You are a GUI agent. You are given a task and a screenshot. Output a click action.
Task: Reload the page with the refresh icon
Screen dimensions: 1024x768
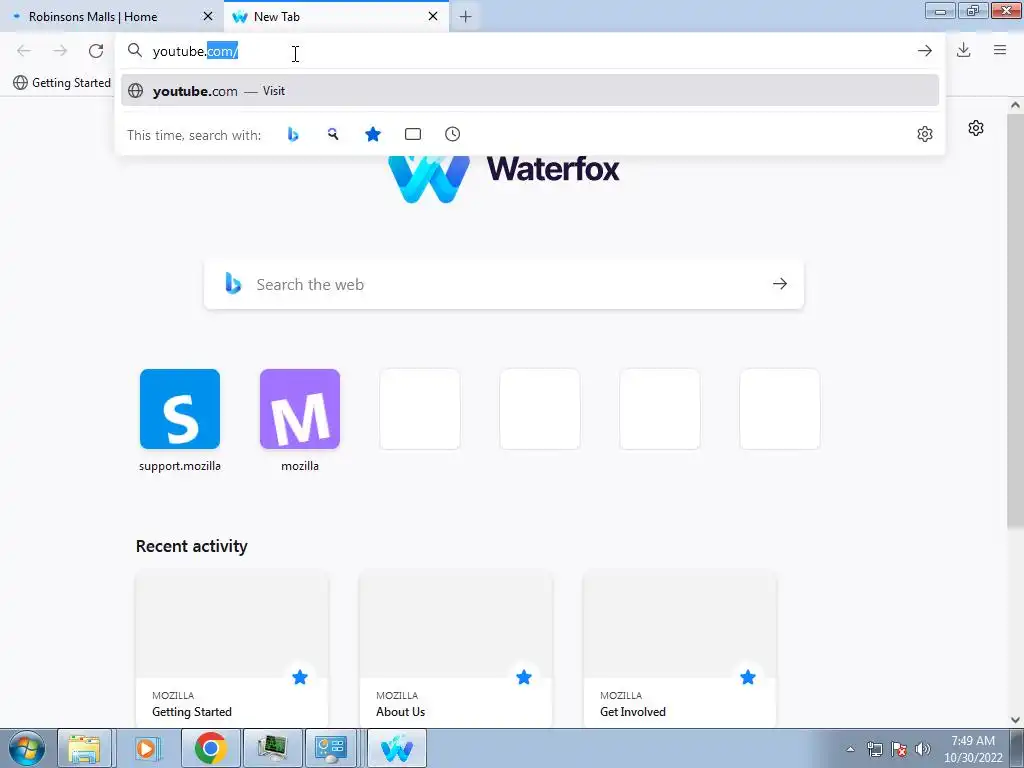click(x=96, y=51)
